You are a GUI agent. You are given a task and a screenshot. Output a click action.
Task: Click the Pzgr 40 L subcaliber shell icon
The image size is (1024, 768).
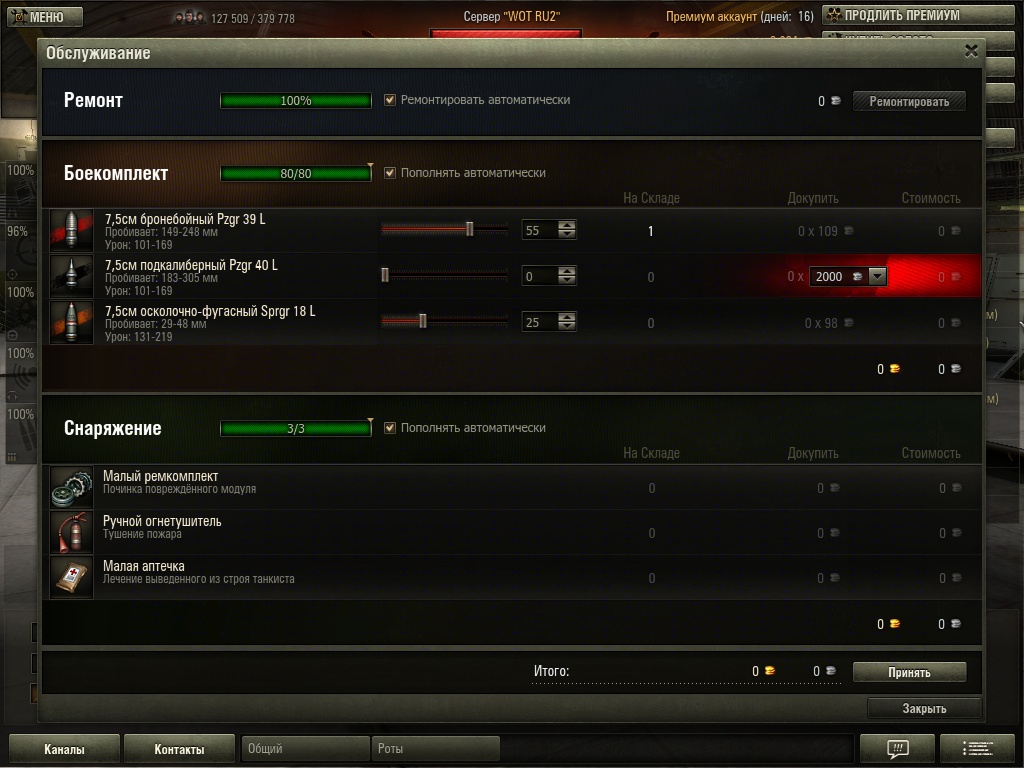point(72,276)
